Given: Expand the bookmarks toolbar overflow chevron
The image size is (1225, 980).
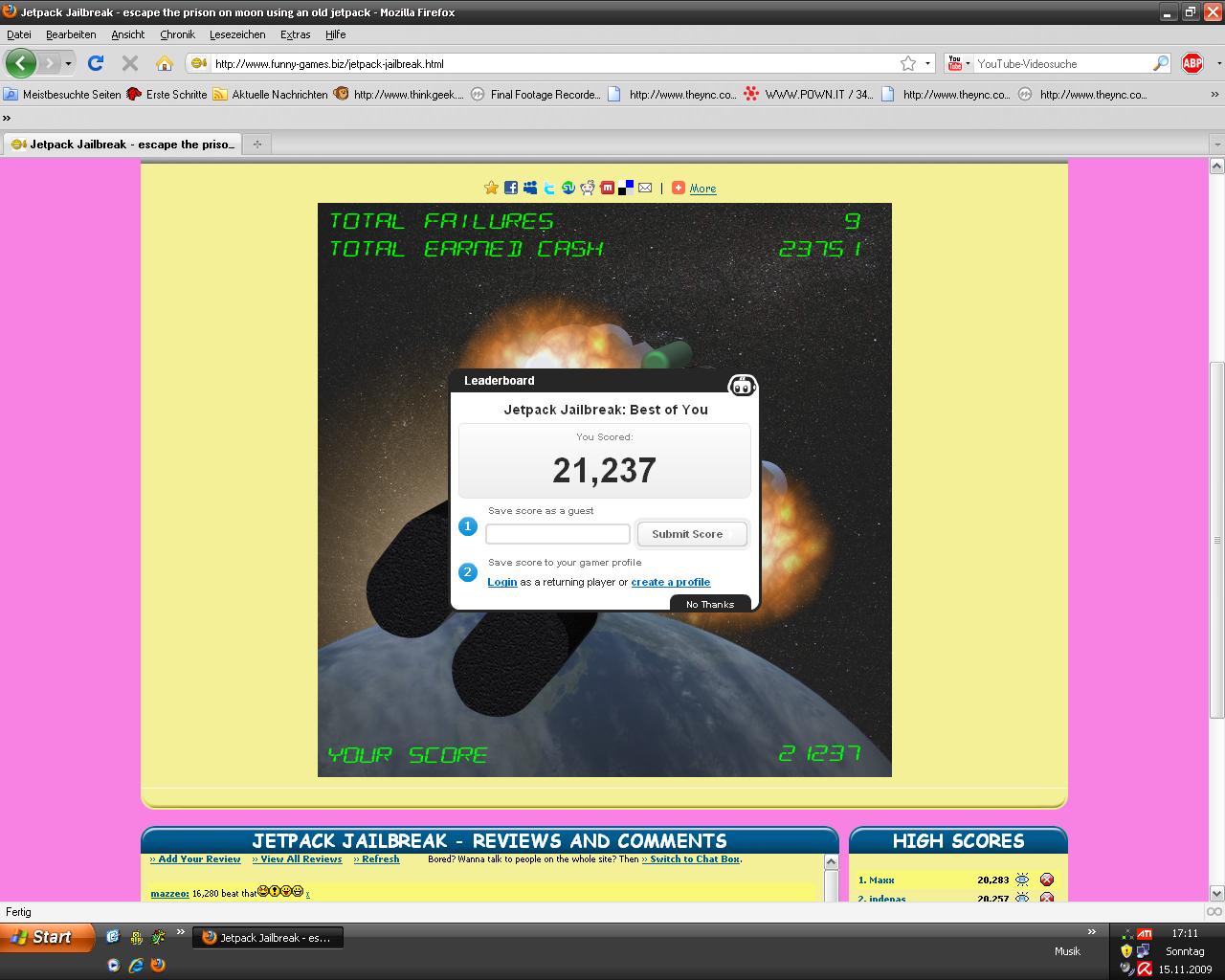Looking at the screenshot, I should click(1215, 95).
